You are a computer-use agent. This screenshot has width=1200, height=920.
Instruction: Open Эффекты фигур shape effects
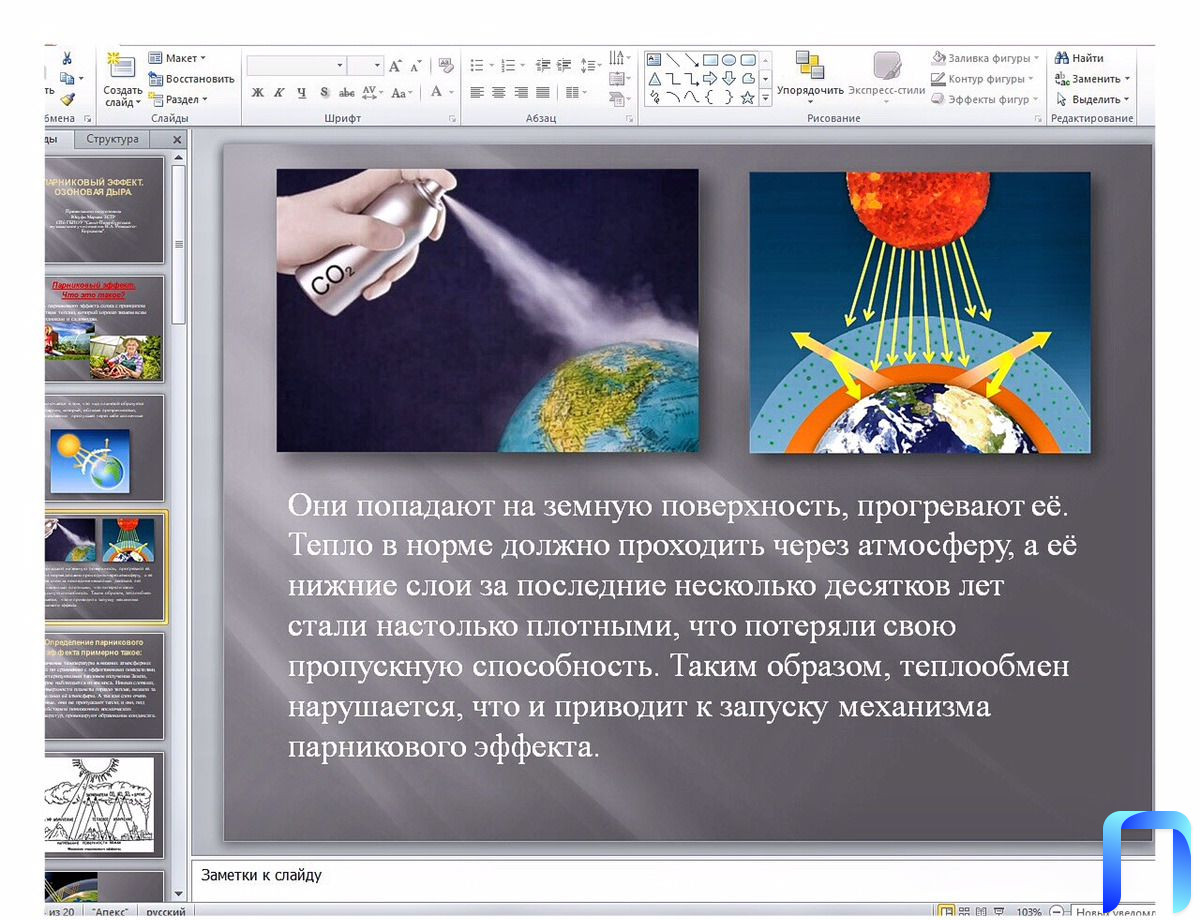(985, 99)
